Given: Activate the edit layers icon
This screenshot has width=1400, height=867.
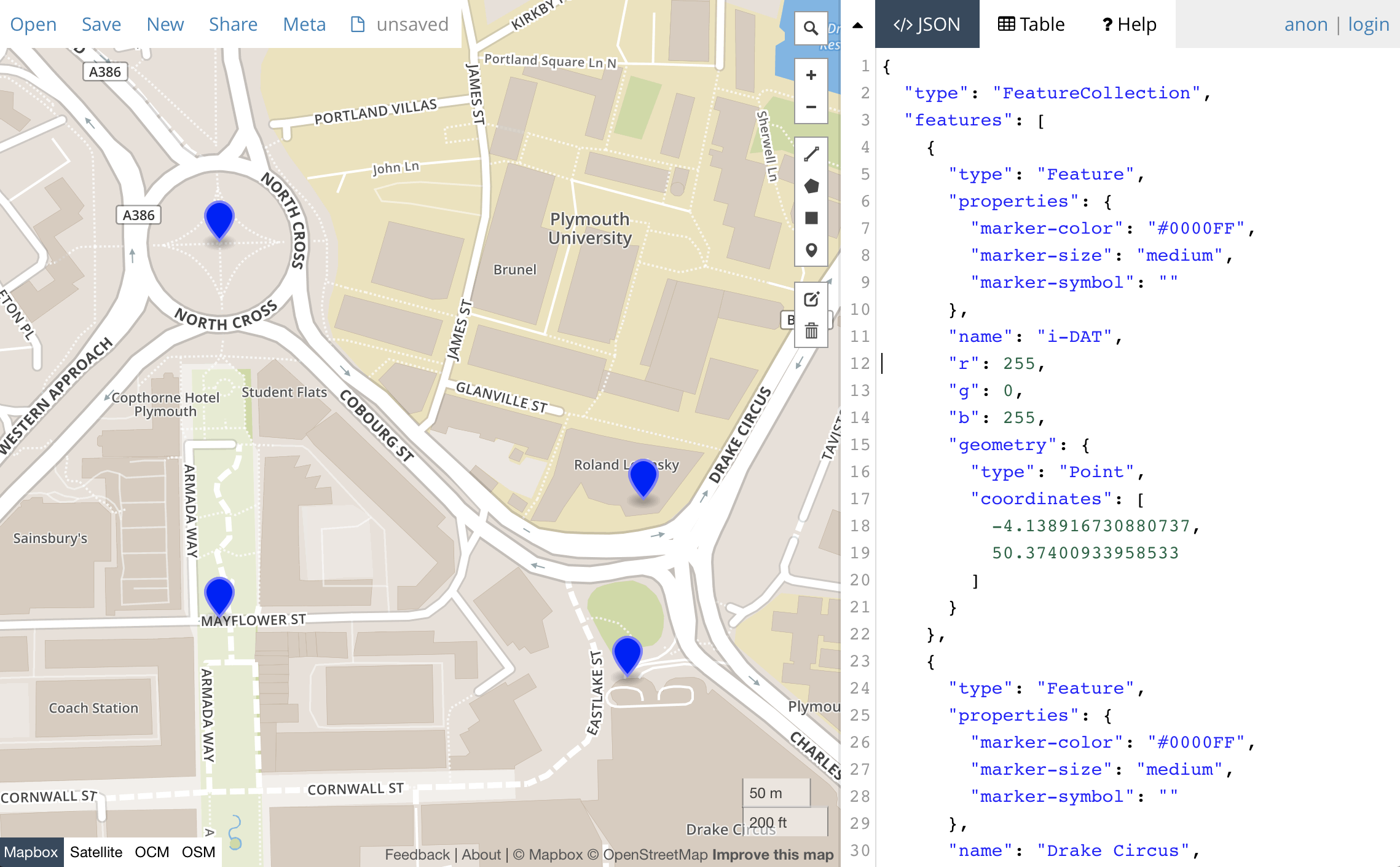Looking at the screenshot, I should pos(811,299).
